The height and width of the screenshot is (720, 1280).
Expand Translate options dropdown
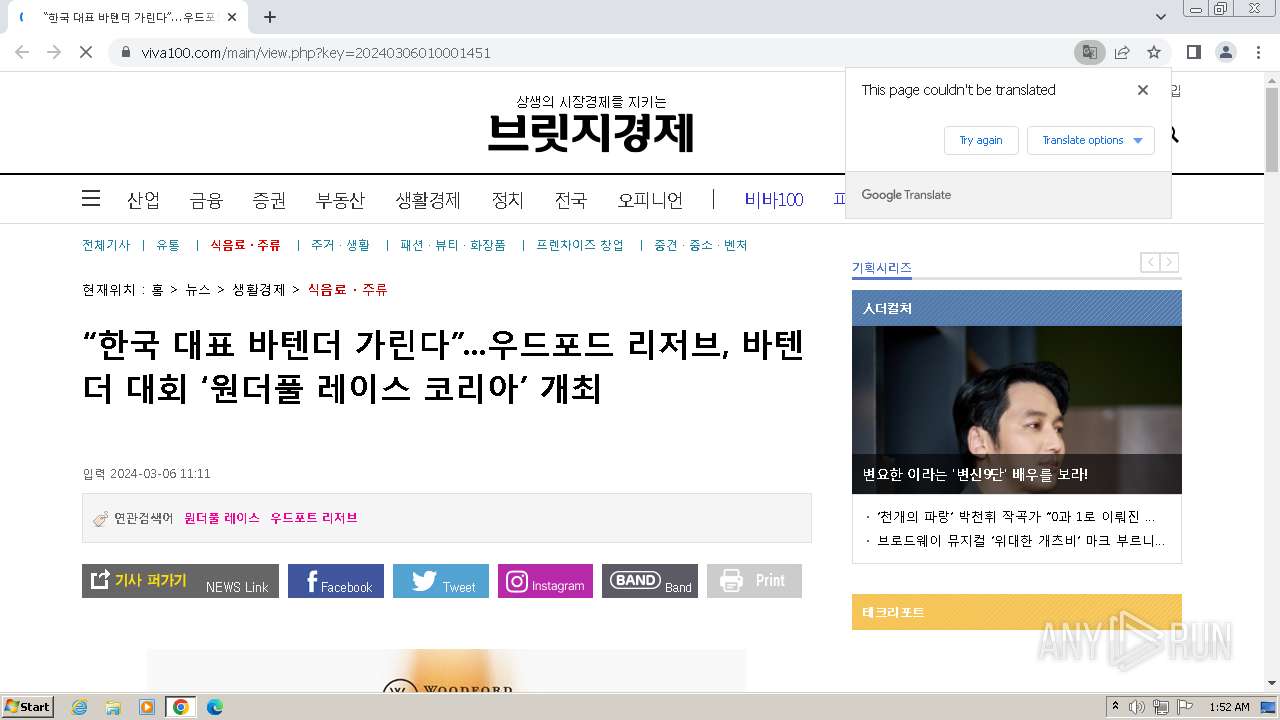click(x=1091, y=140)
